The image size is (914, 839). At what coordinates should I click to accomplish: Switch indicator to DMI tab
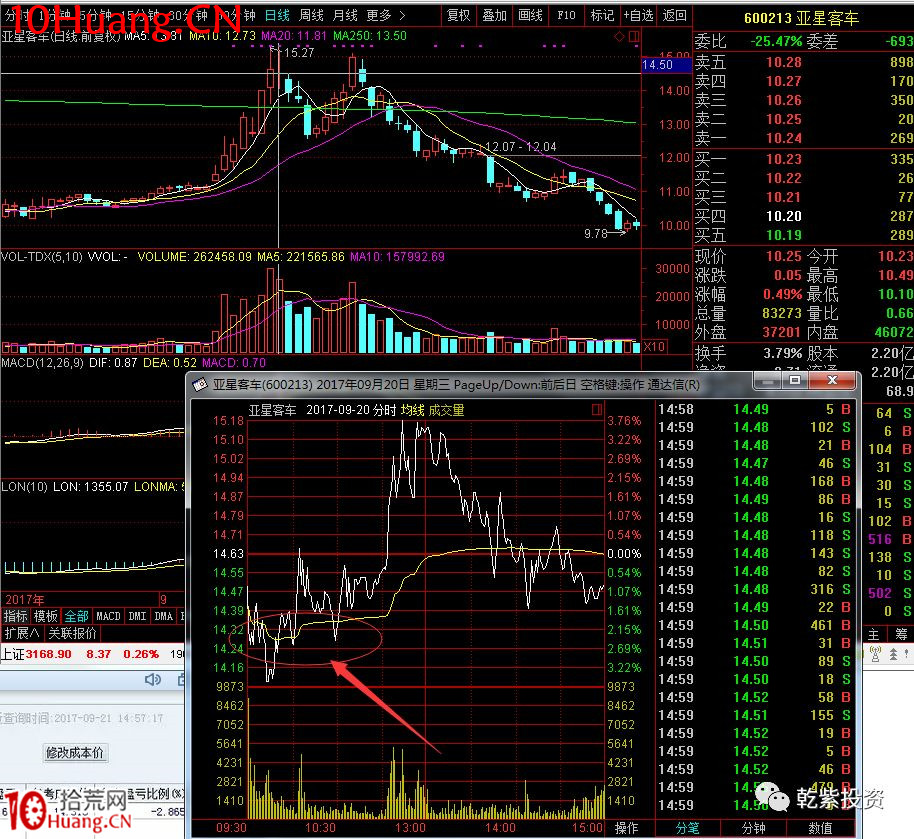pyautogui.click(x=137, y=616)
